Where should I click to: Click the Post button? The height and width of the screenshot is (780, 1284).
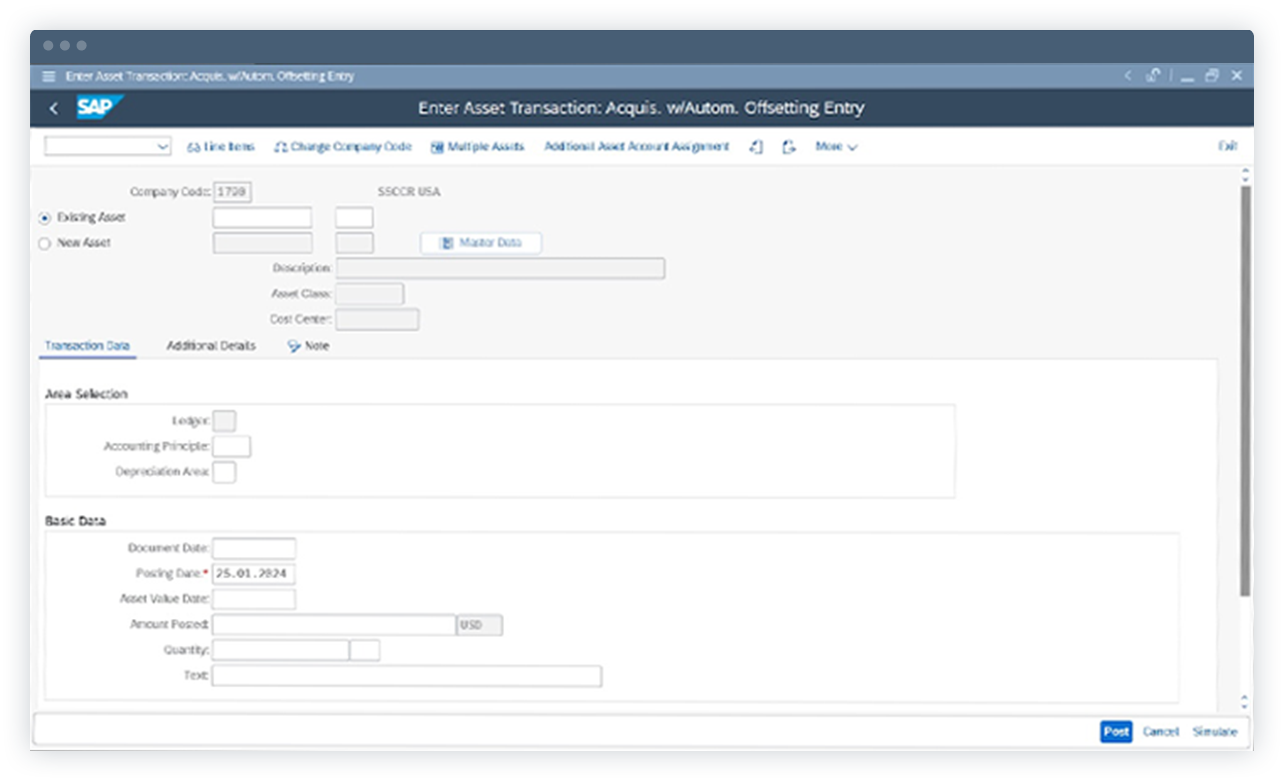tap(1115, 731)
